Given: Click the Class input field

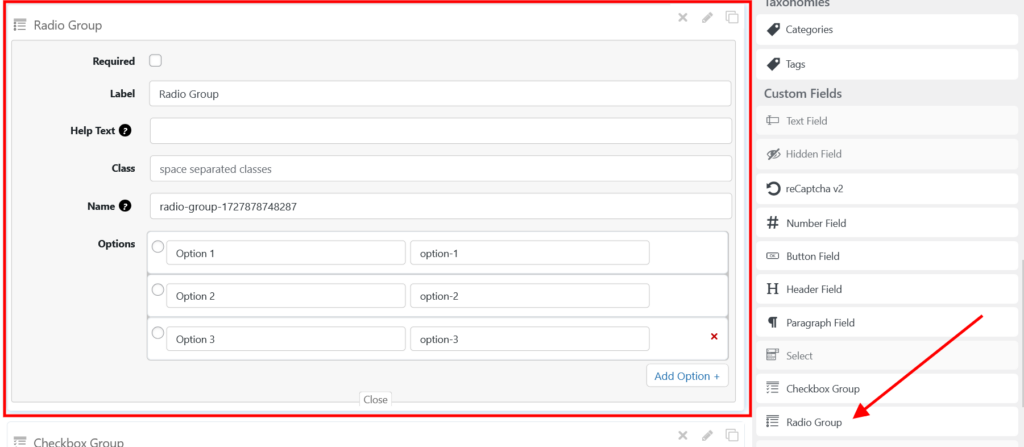Looking at the screenshot, I should (440, 169).
